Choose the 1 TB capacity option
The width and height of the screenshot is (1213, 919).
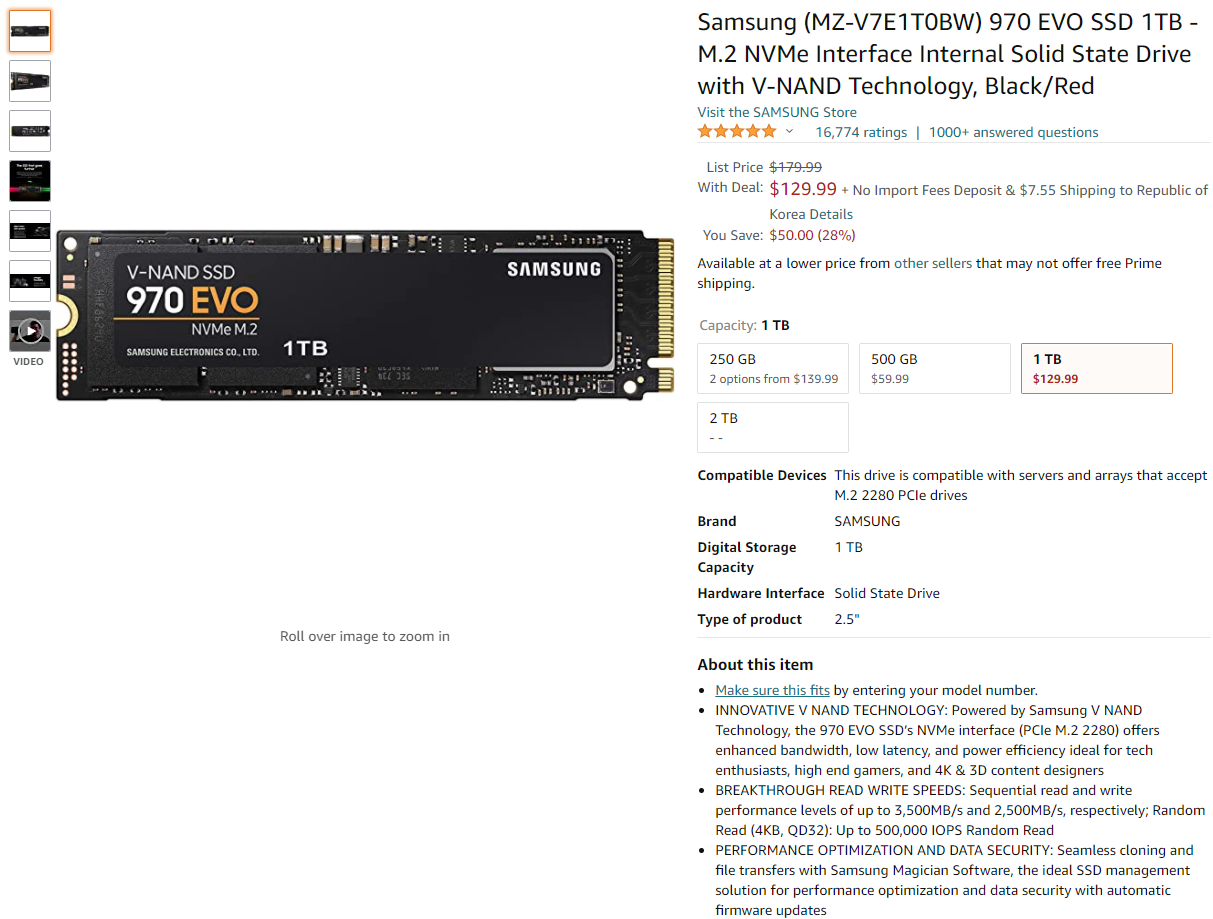pos(1097,368)
